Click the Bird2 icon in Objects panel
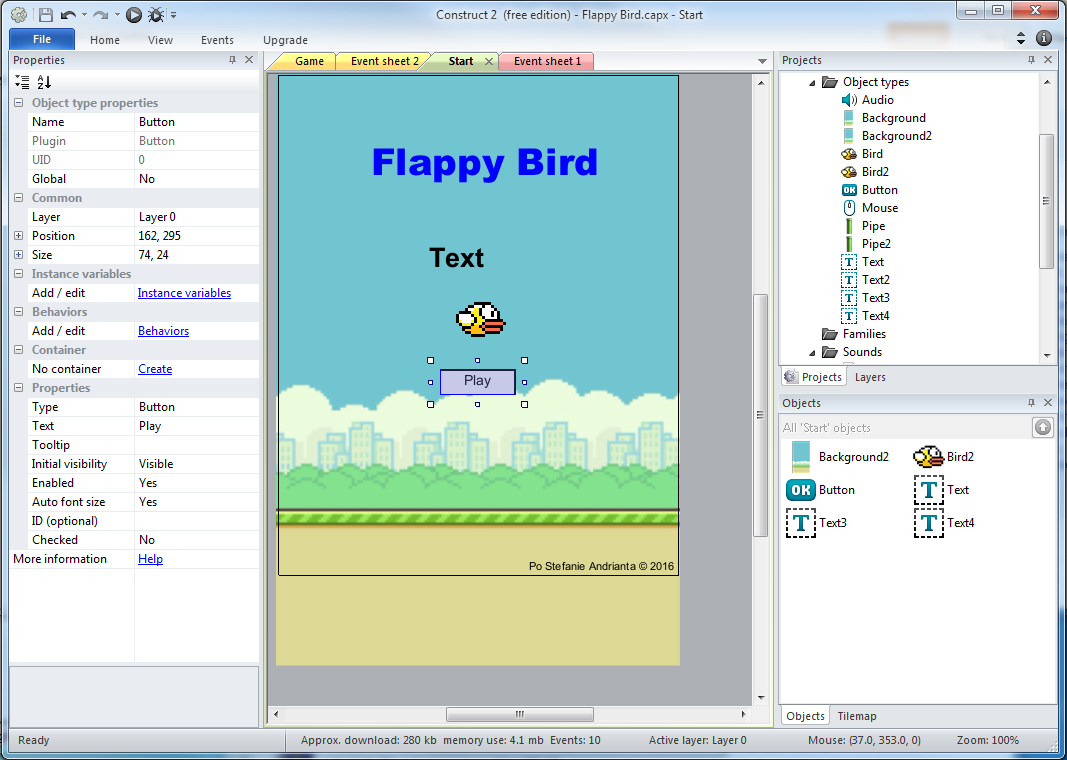The width and height of the screenshot is (1067, 760). [x=928, y=457]
